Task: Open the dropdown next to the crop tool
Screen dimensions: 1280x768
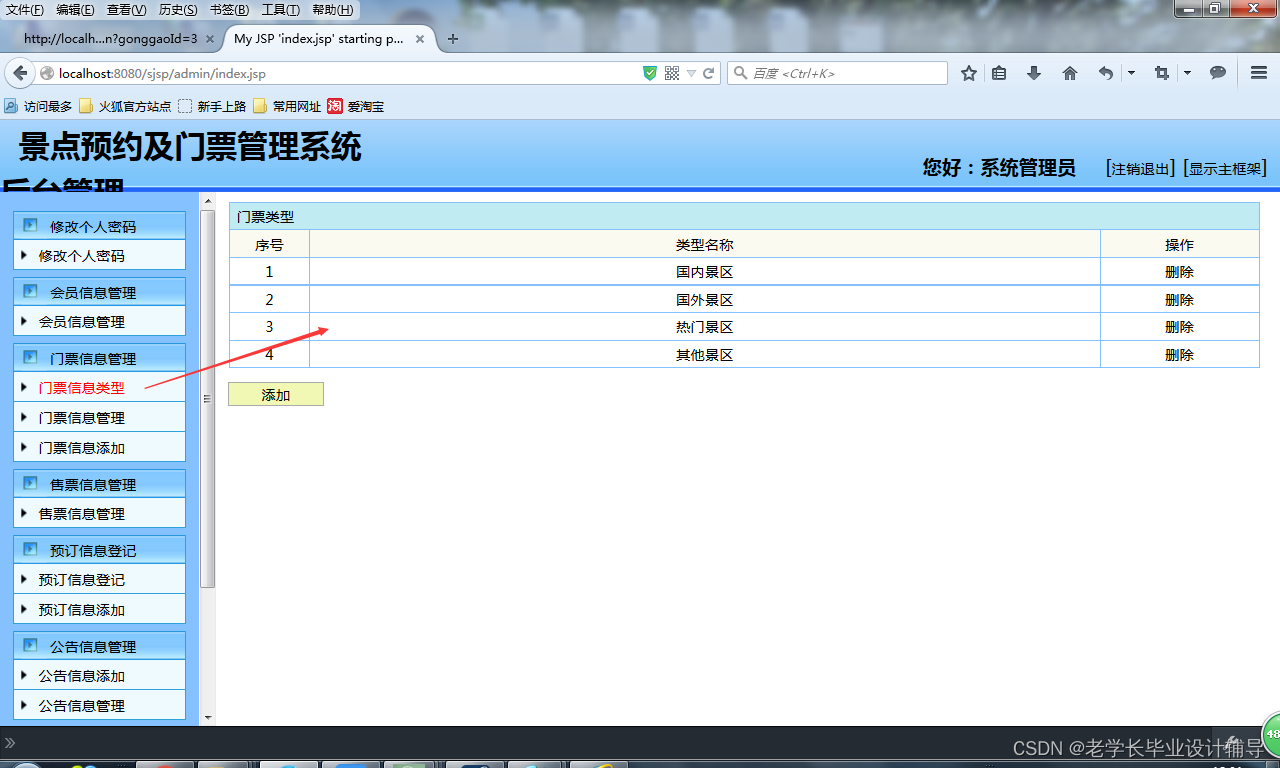Action: (1187, 72)
